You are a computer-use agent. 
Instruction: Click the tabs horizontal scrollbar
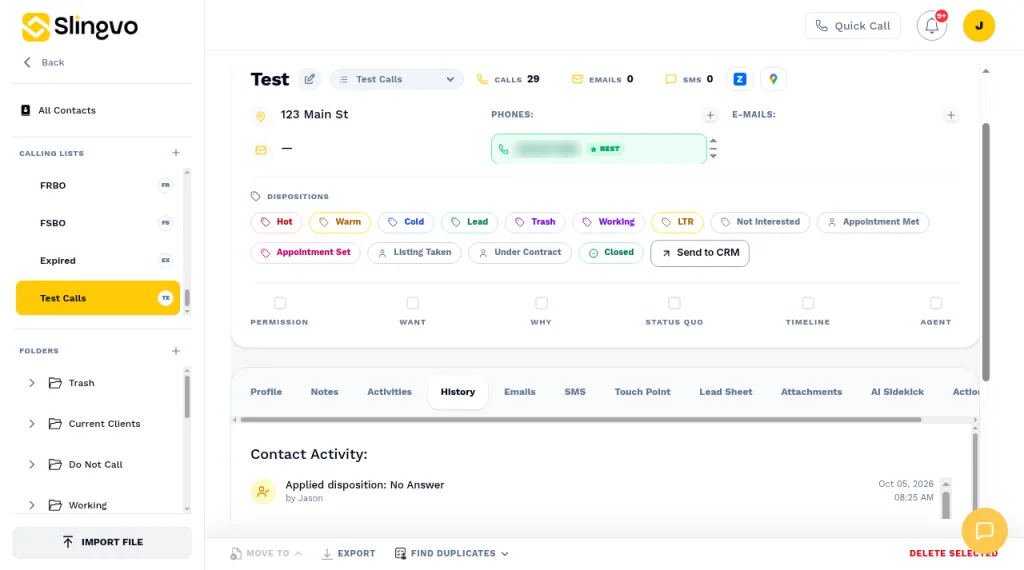(581, 420)
